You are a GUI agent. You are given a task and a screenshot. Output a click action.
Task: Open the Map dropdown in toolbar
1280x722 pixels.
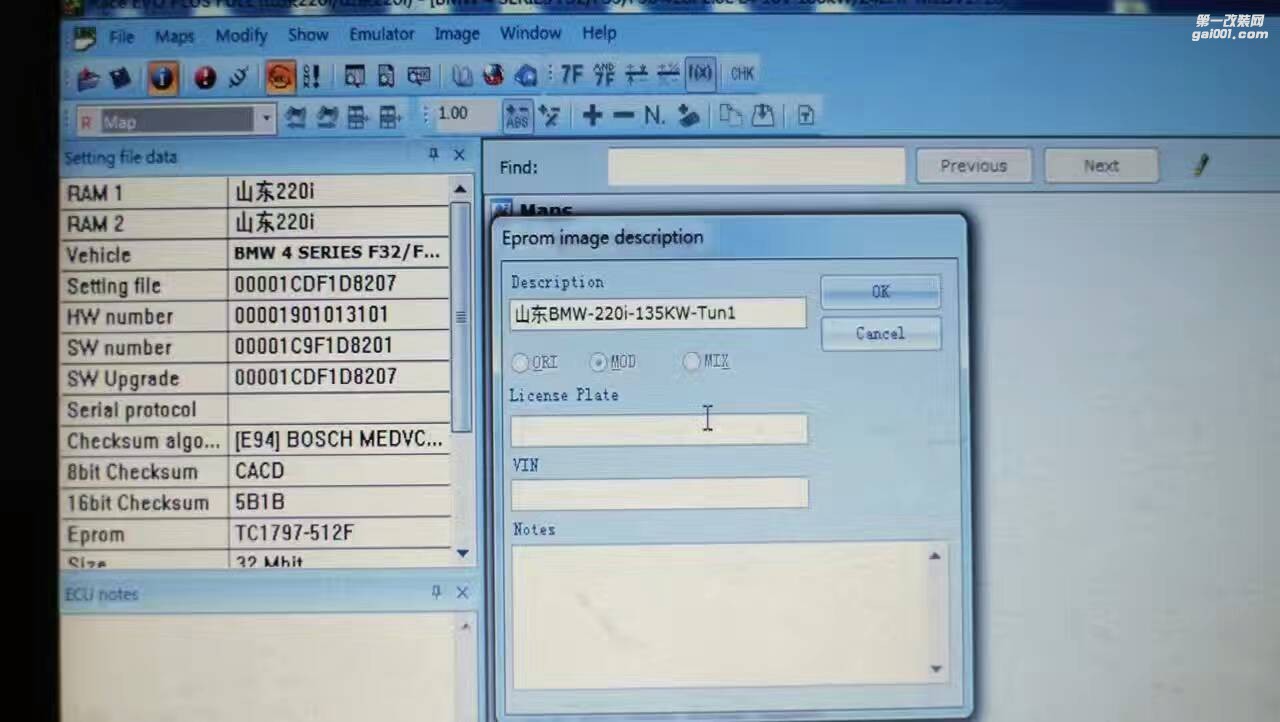click(266, 121)
